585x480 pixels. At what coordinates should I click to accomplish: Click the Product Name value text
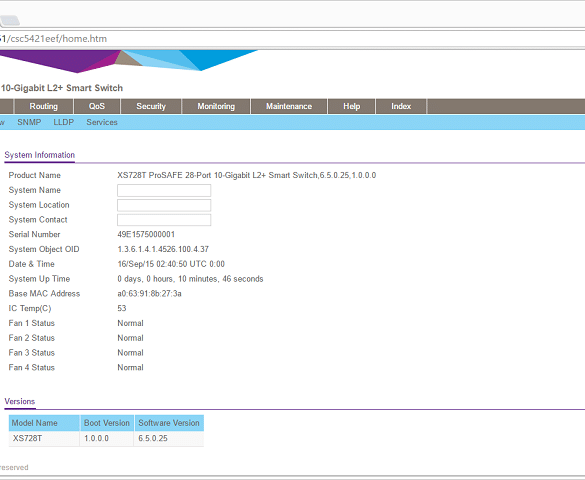(247, 175)
